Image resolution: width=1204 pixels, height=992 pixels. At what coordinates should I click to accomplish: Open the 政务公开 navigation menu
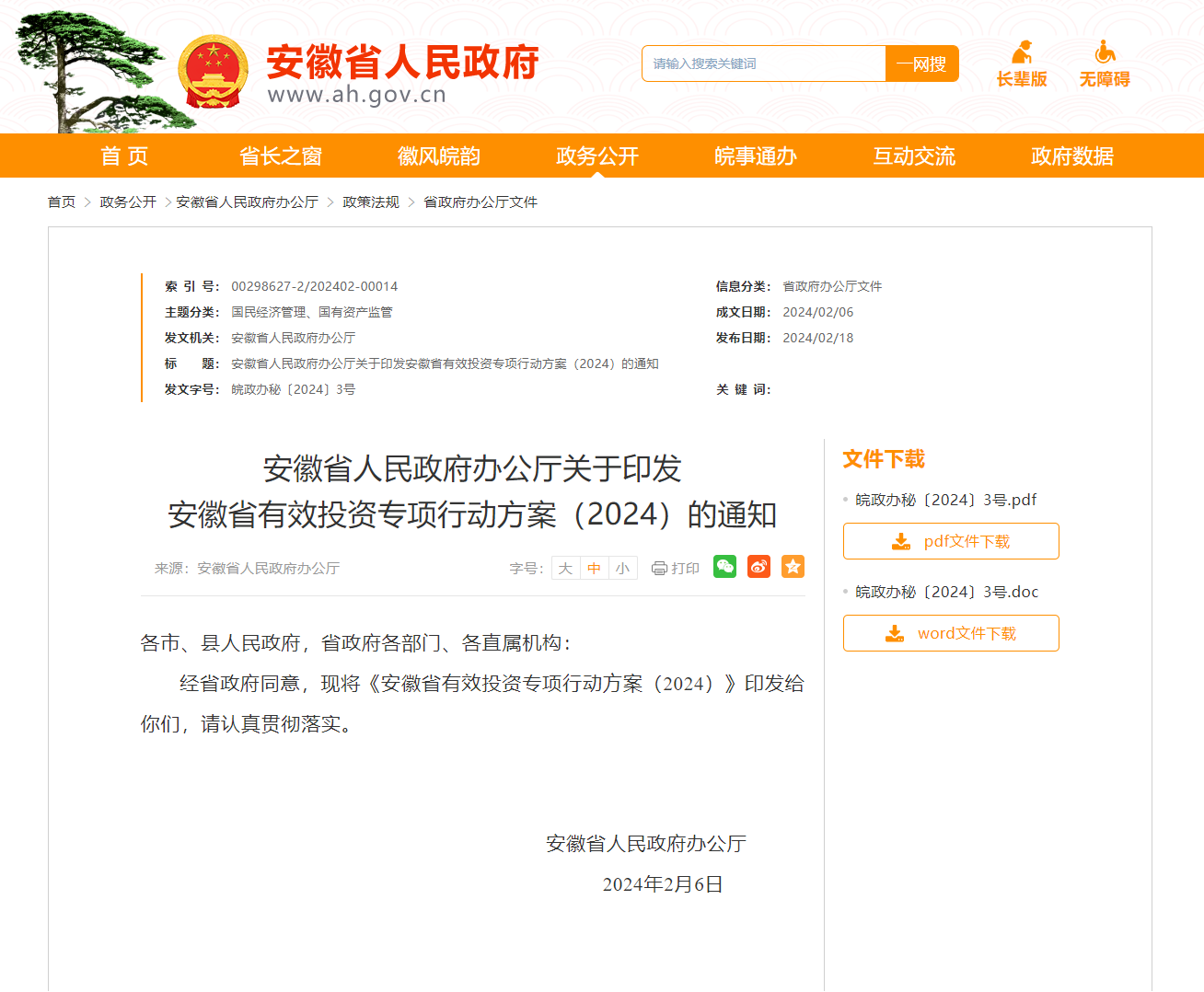click(597, 156)
